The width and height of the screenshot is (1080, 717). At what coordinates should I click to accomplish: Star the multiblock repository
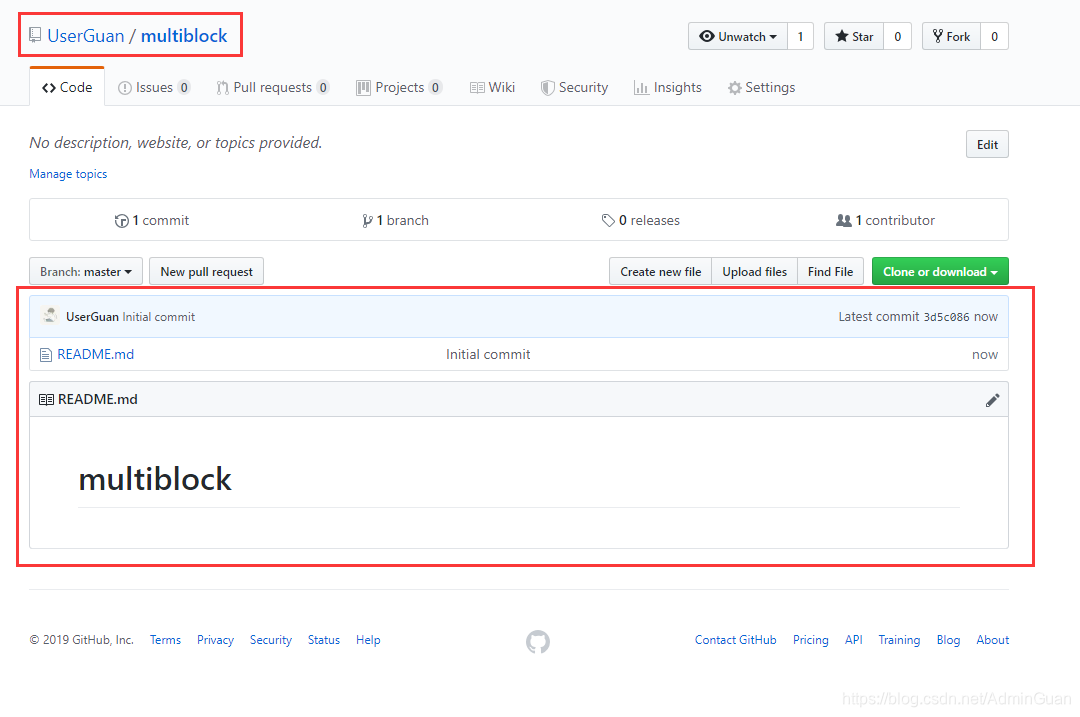pos(854,37)
